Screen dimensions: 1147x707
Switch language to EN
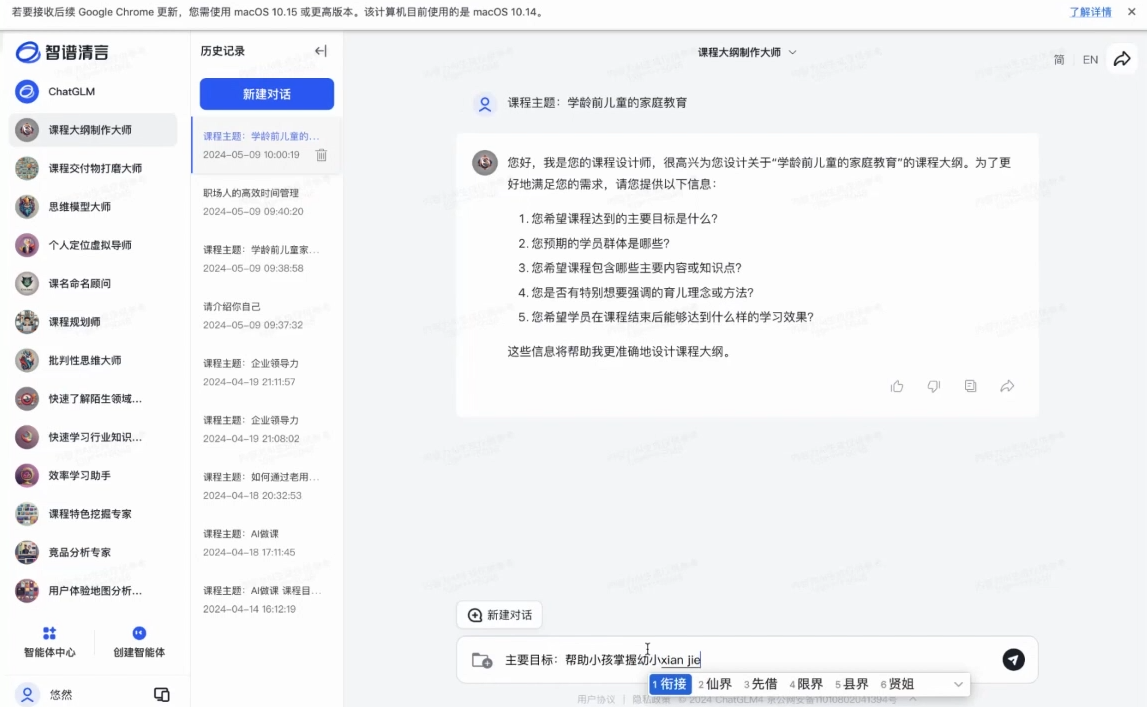1090,60
